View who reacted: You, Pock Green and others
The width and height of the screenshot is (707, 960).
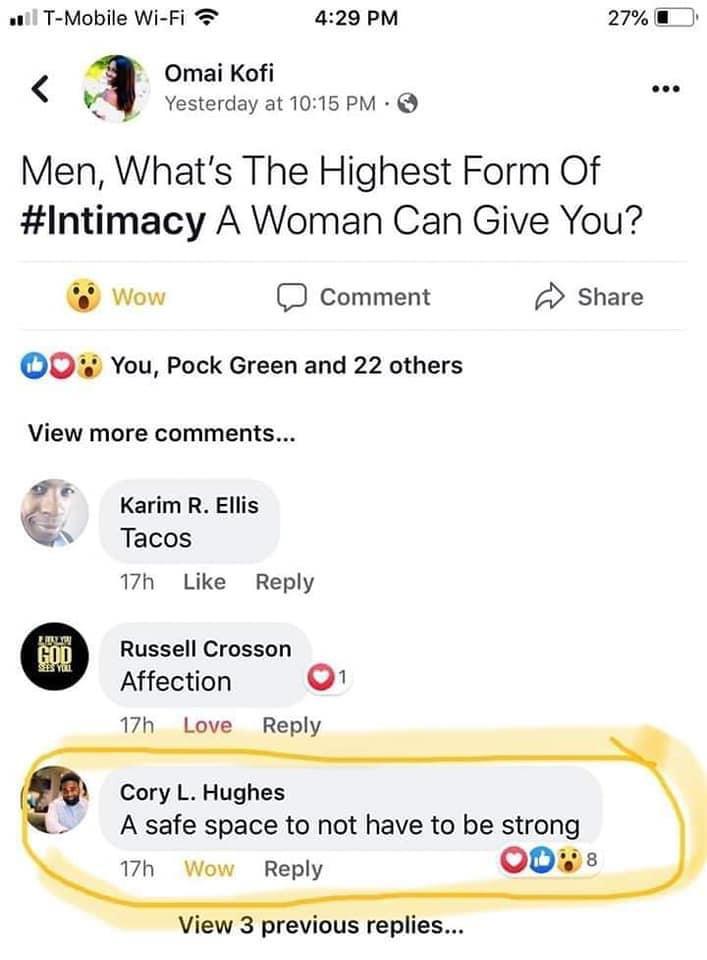coord(286,366)
